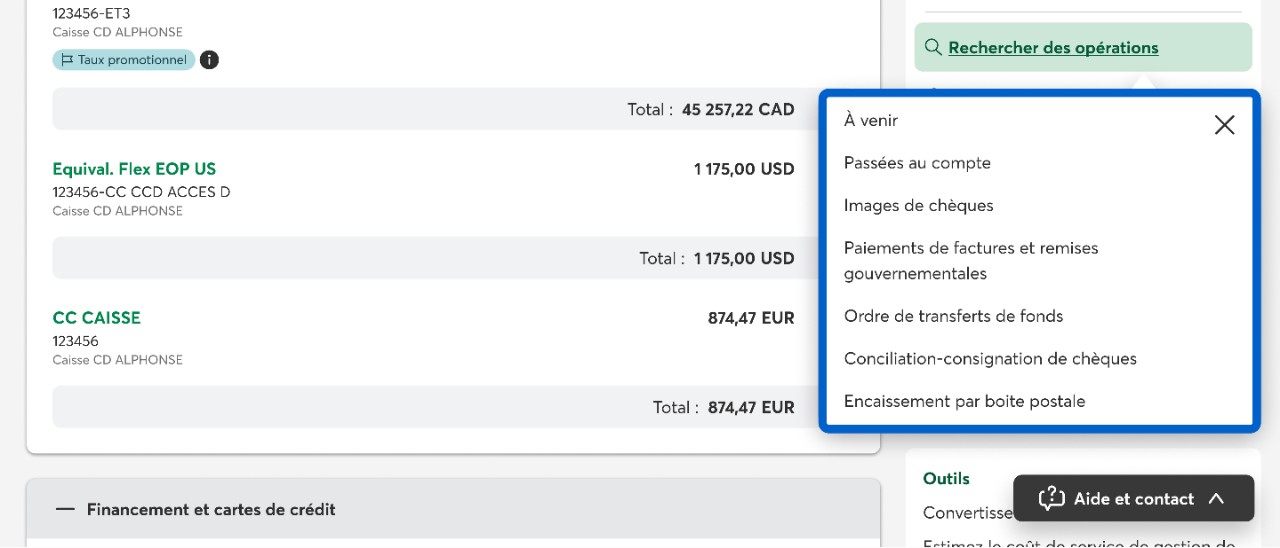This screenshot has width=1280, height=548.
Task: Choose Passées au compte option
Action: 917,163
